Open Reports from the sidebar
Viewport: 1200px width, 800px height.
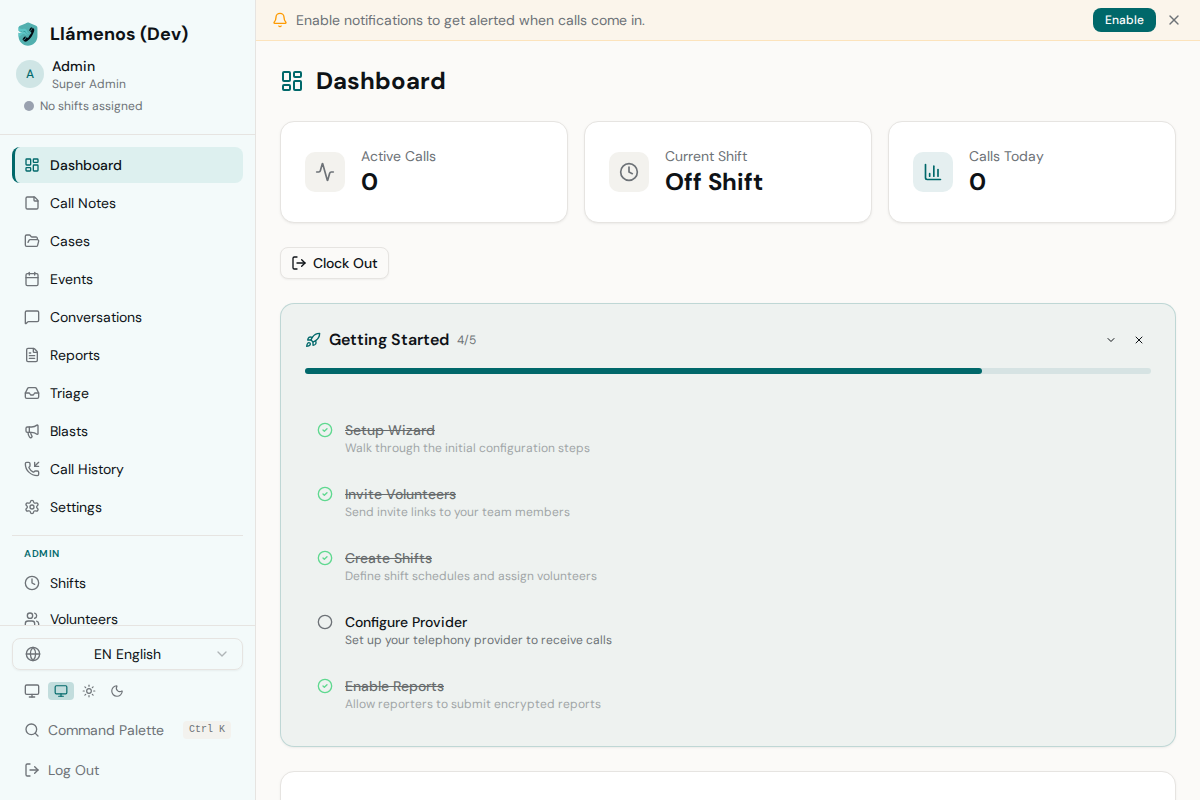tap(127, 355)
